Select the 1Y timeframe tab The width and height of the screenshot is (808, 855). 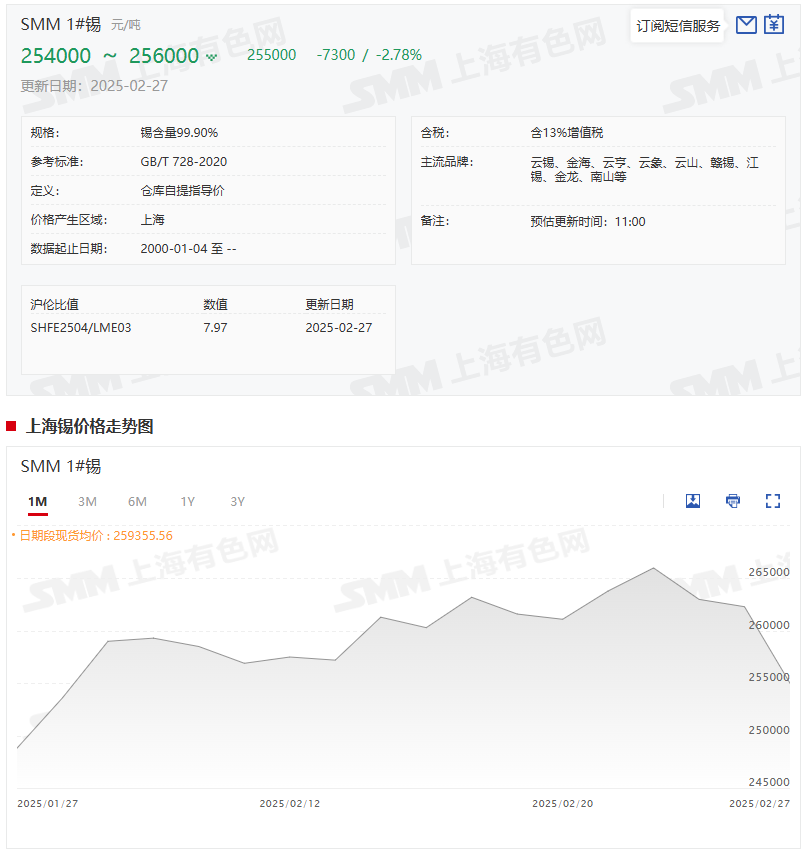tap(187, 501)
